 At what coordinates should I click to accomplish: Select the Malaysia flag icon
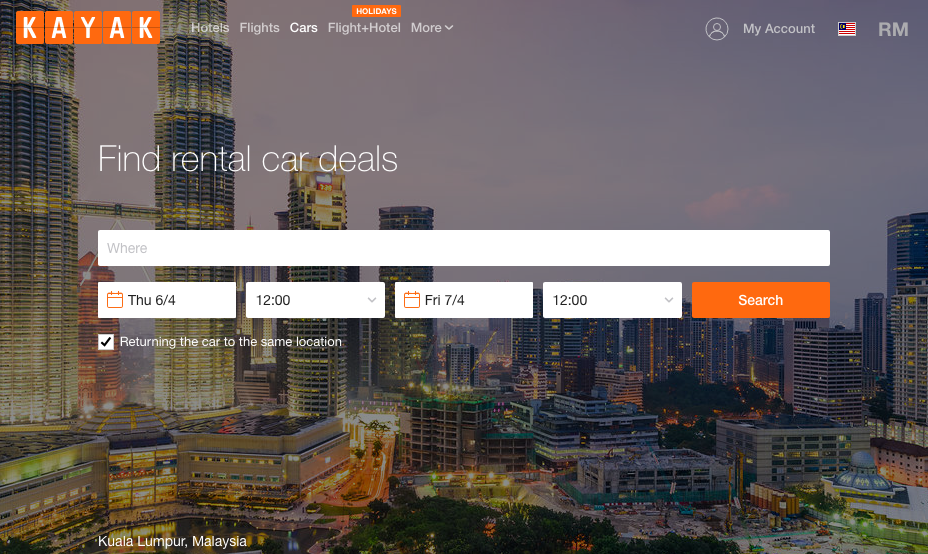(x=847, y=28)
